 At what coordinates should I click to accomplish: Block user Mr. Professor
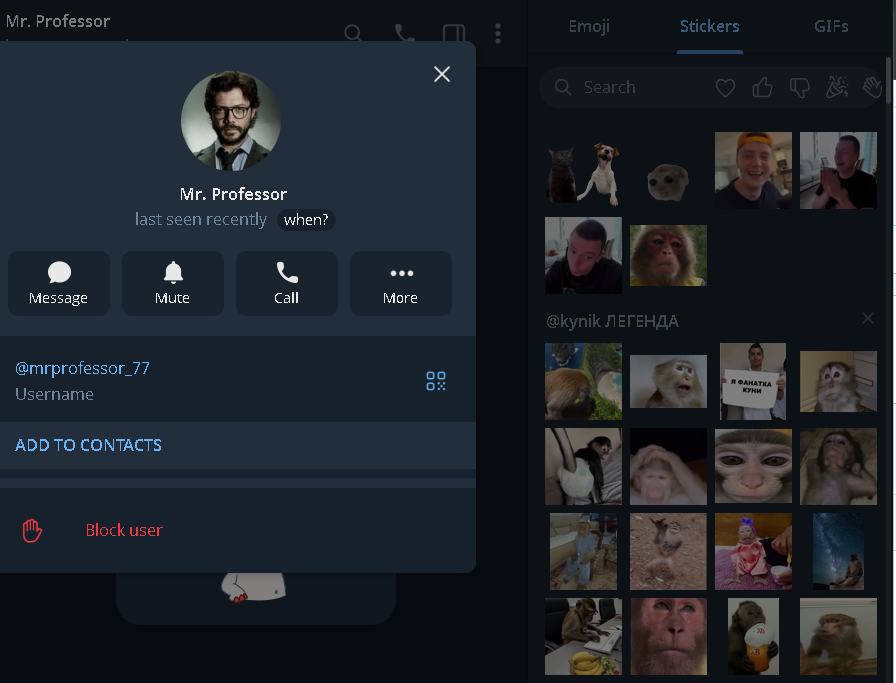123,530
